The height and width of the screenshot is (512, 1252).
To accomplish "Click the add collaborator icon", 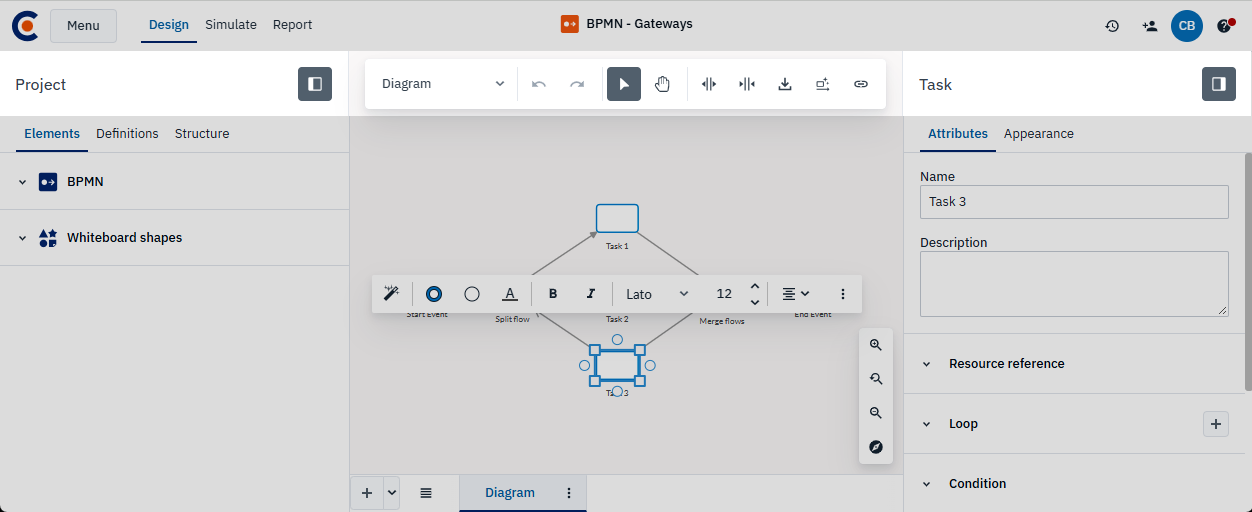I will click(x=1149, y=26).
